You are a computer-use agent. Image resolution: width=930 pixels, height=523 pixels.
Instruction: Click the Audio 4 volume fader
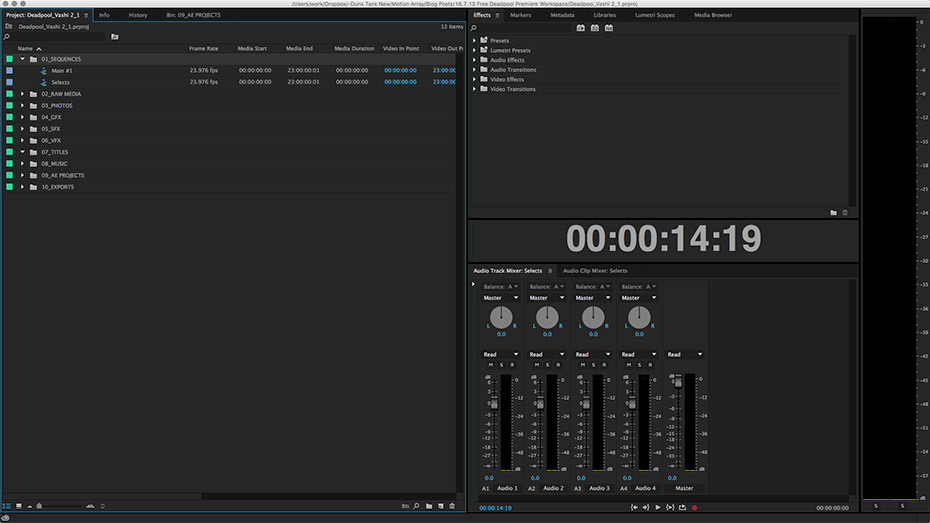click(x=631, y=405)
